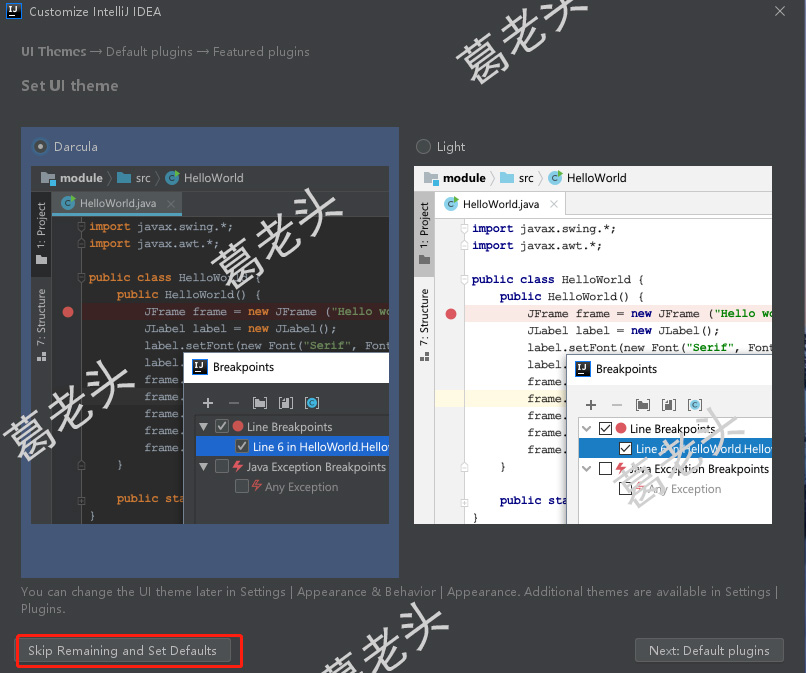This screenshot has width=806, height=673.
Task: Click Java Exception lightning icon in Darcula preview
Action: tap(237, 466)
